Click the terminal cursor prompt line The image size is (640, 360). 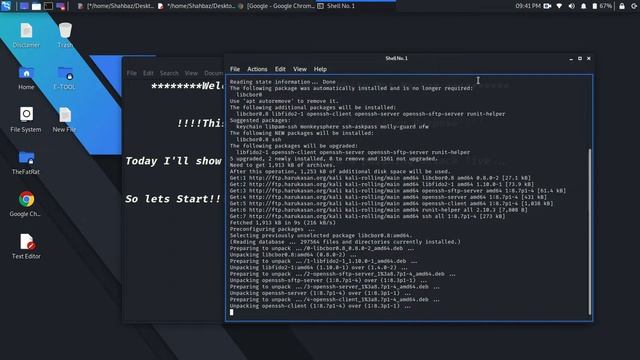coord(231,312)
